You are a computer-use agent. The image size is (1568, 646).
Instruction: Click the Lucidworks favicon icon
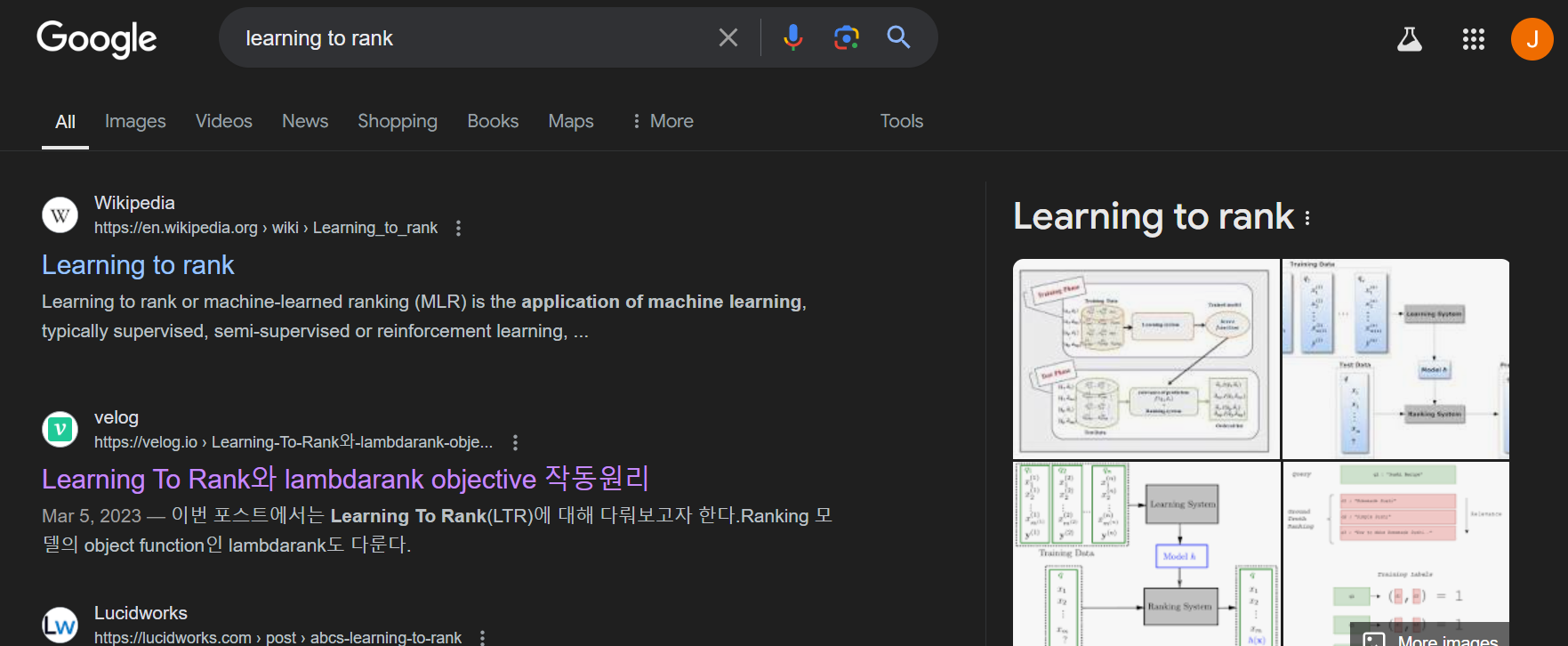[x=60, y=626]
